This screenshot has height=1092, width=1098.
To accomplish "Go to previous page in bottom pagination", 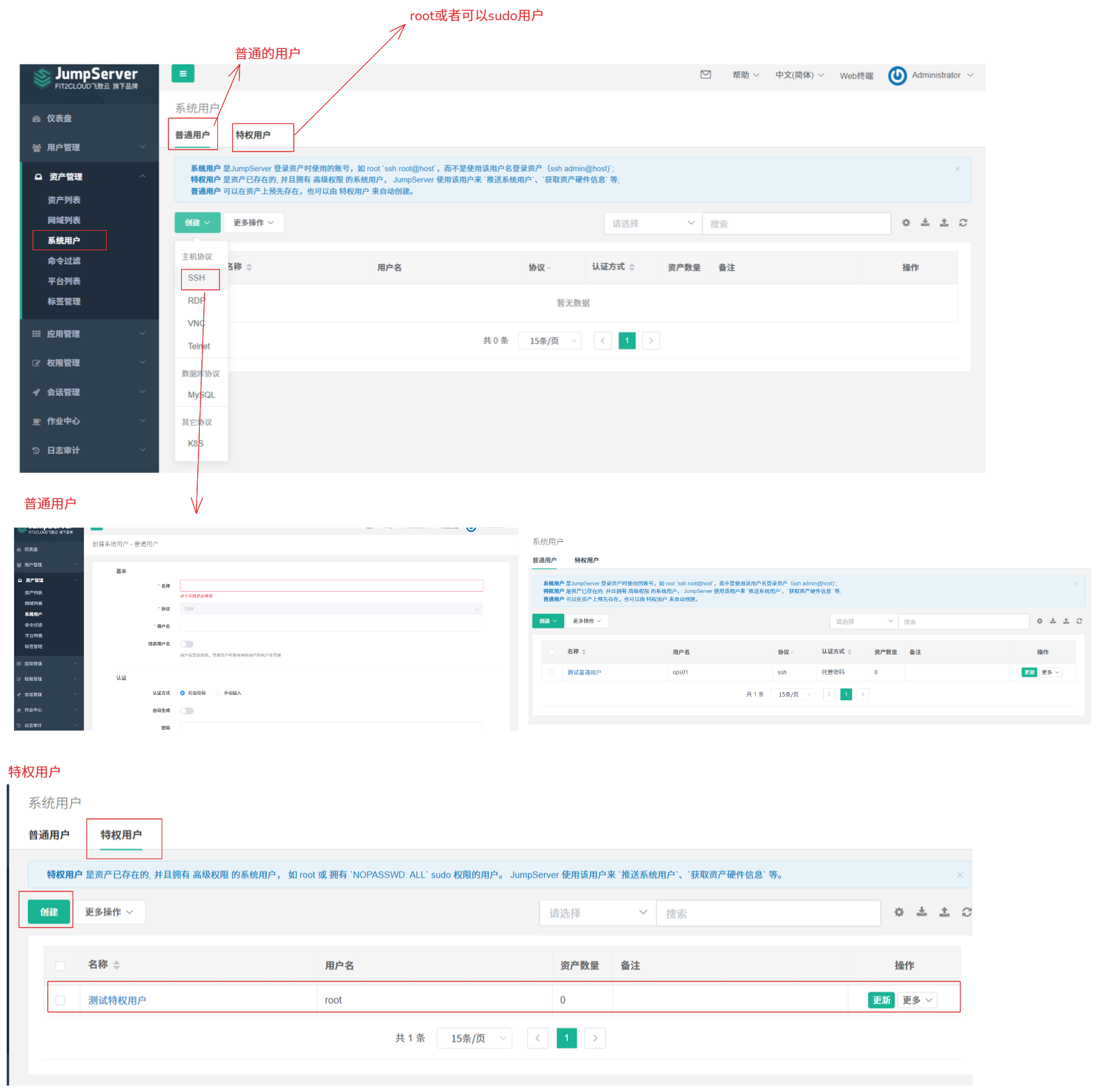I will 537,1038.
